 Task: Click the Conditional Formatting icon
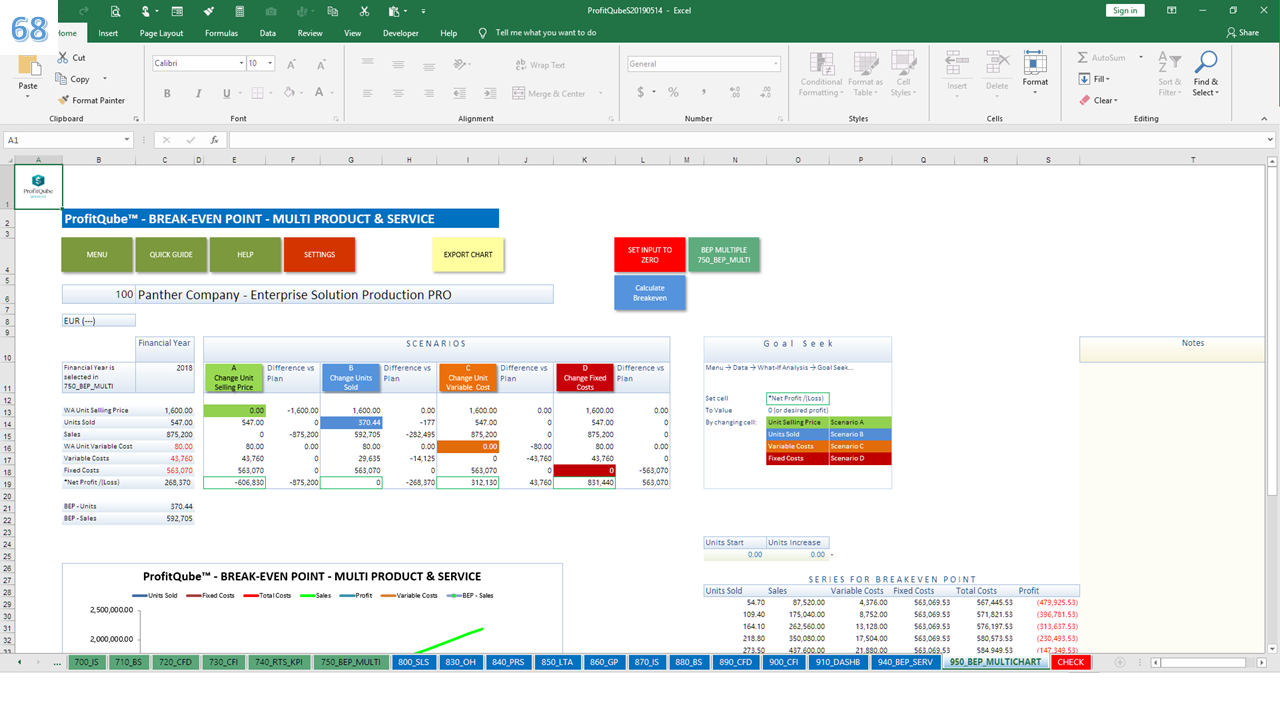[821, 63]
